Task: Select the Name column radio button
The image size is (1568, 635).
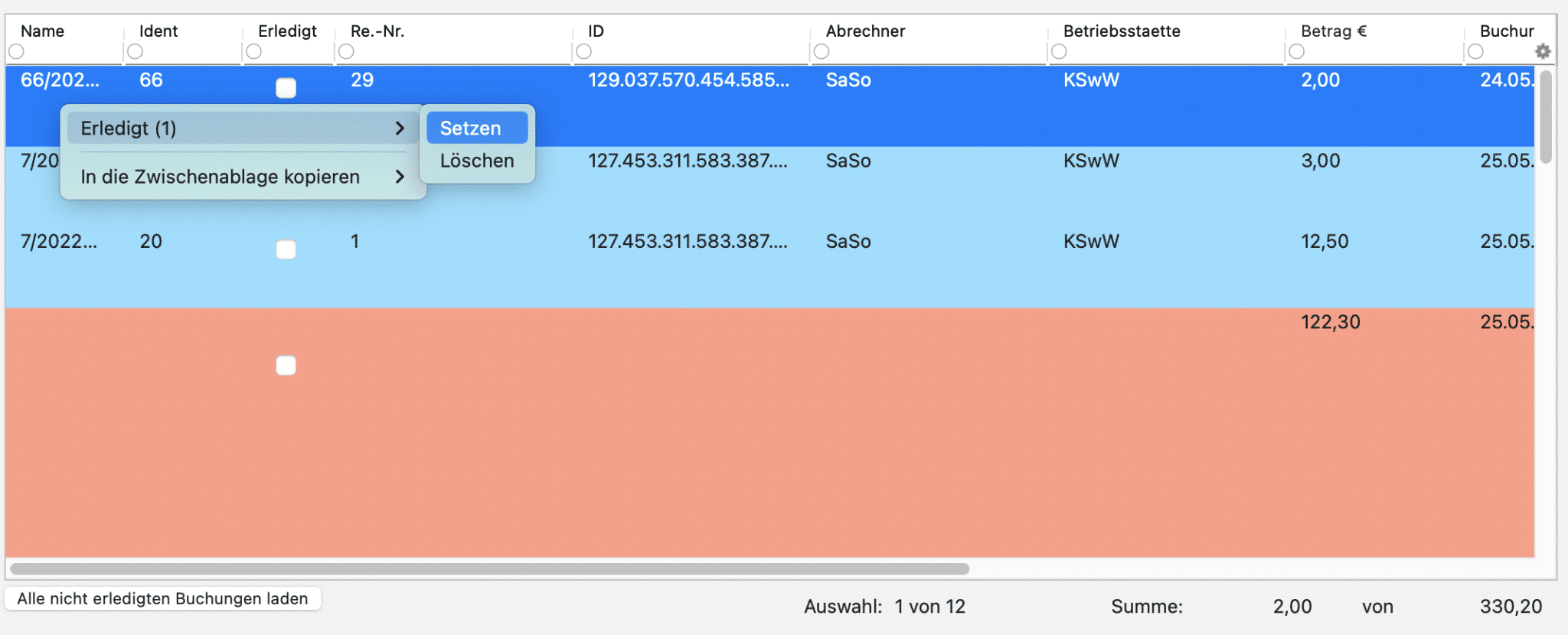Action: [x=16, y=51]
